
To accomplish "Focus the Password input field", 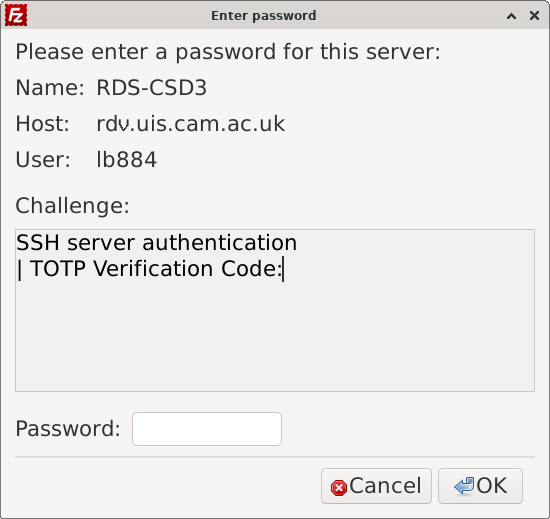I will coord(207,429).
